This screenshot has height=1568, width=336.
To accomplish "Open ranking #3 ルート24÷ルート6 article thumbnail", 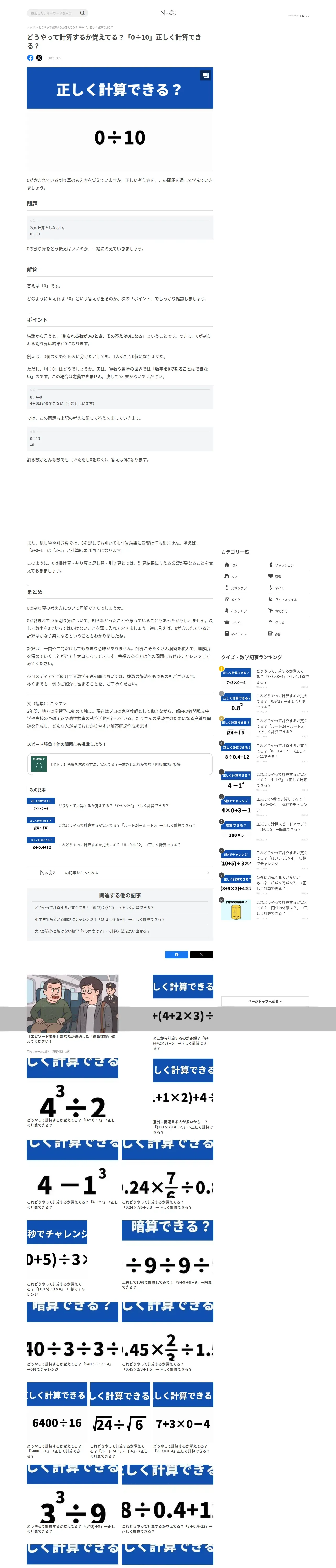I will click(236, 728).
